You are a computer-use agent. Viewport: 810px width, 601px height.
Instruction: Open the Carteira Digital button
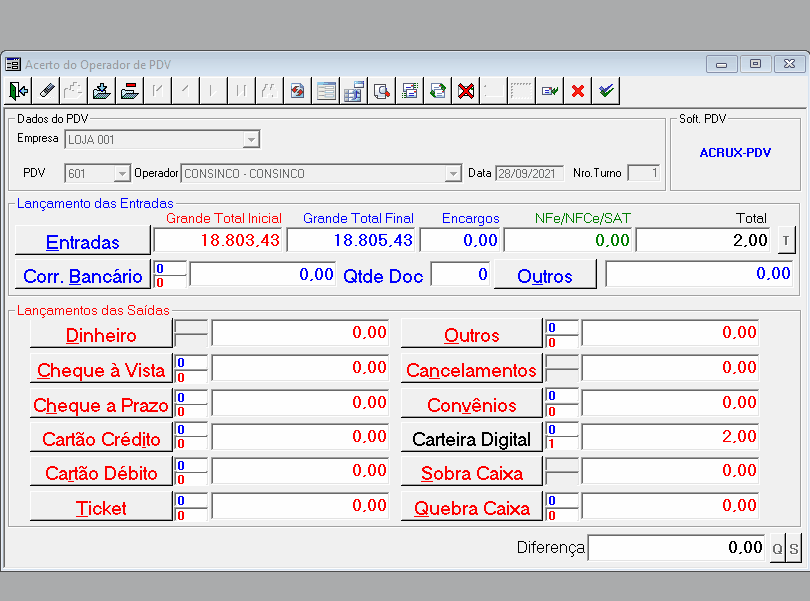pos(472,438)
